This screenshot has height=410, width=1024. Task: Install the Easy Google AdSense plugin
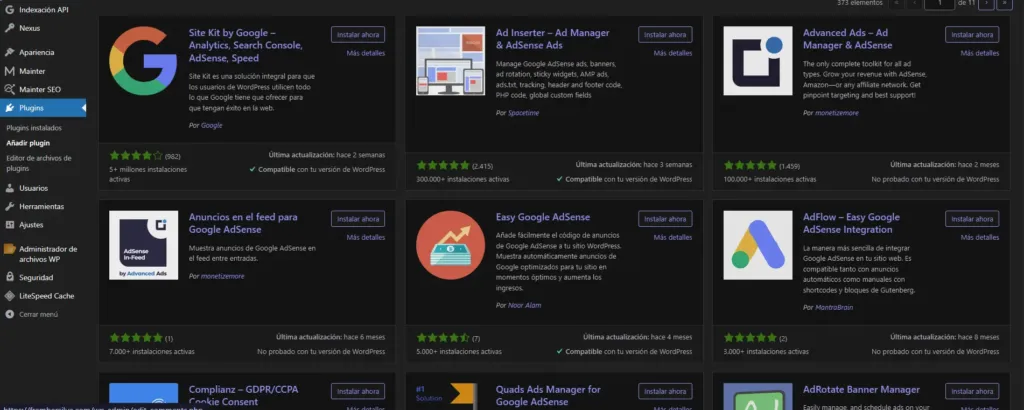(x=664, y=219)
